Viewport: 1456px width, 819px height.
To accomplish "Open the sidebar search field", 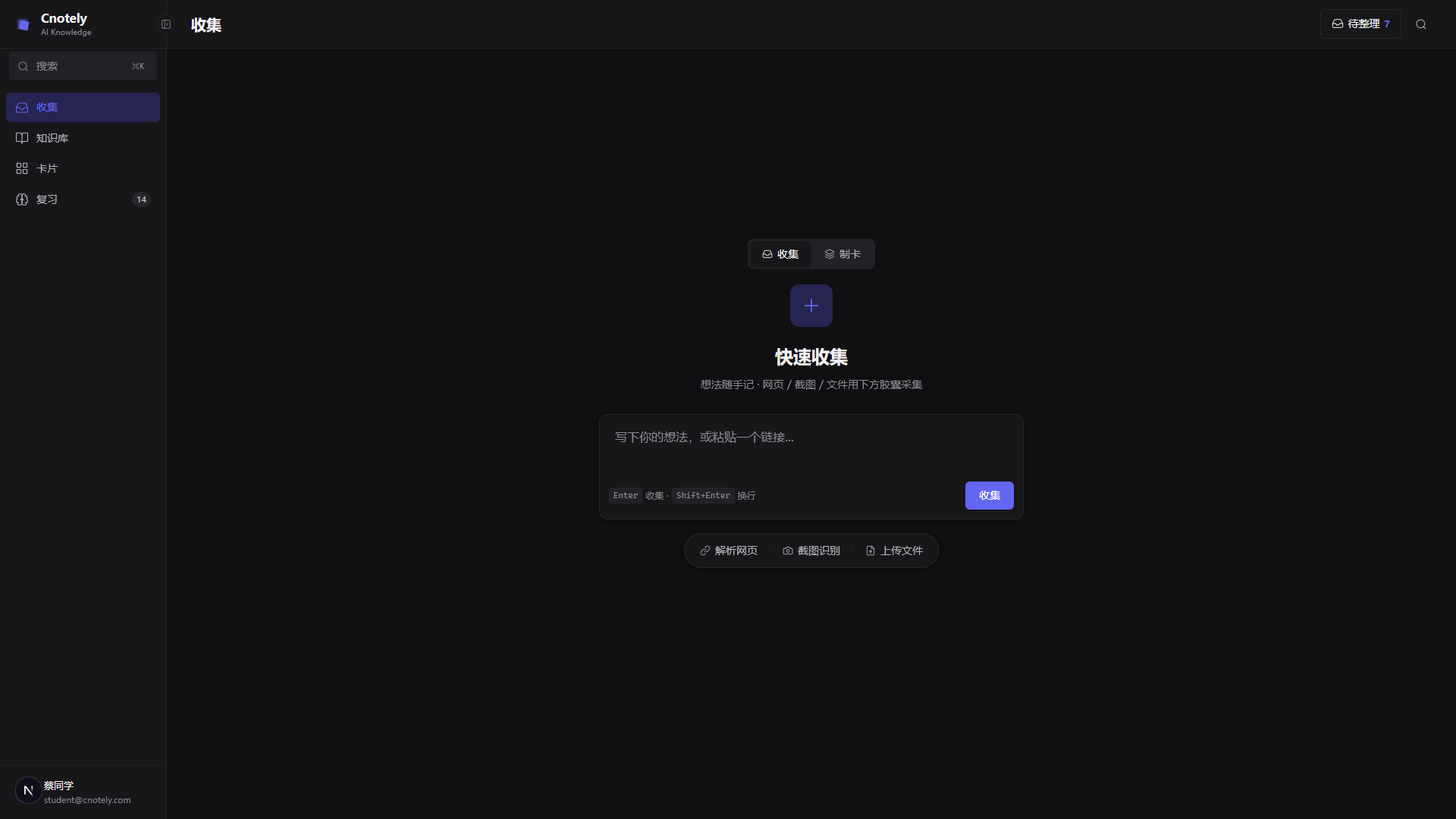I will point(83,66).
